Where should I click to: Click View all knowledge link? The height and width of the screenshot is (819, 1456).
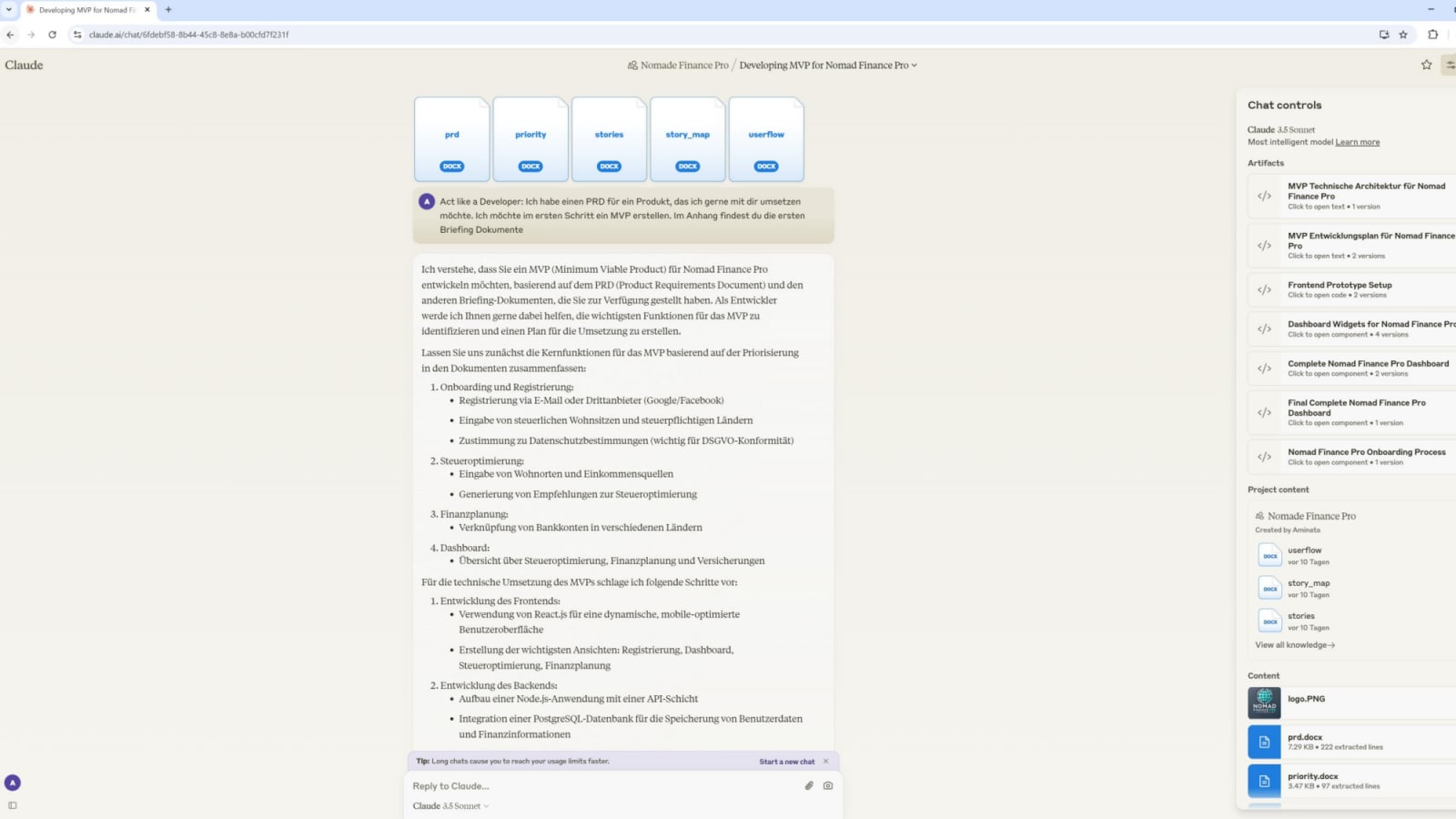(1295, 645)
